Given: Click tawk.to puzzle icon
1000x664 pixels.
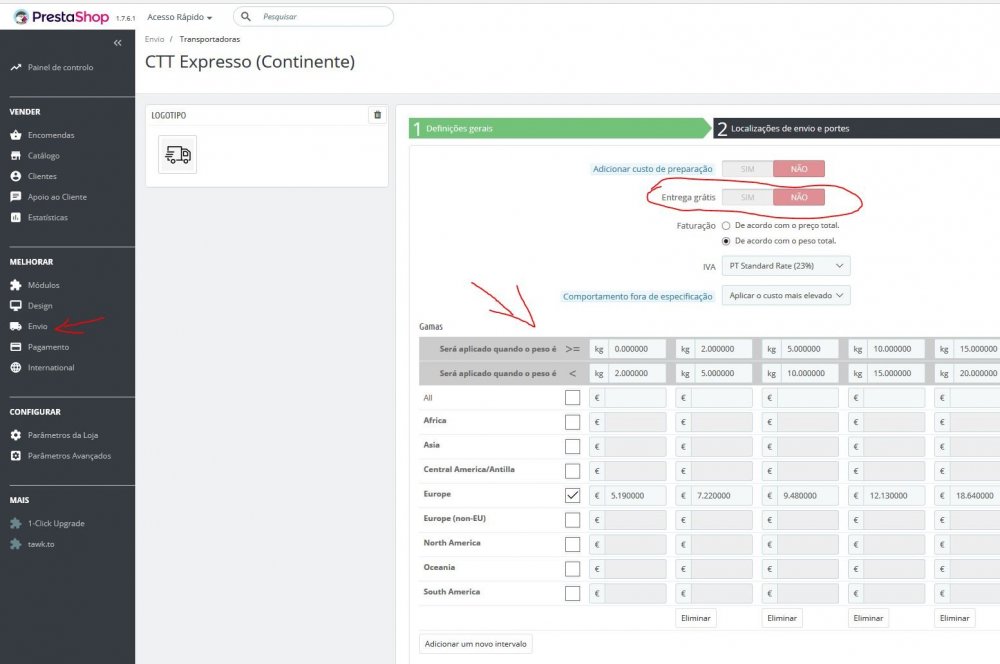Looking at the screenshot, I should point(16,544).
